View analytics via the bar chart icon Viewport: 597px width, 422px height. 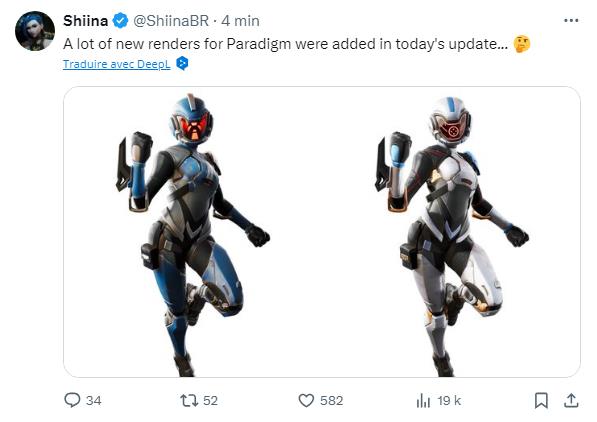pyautogui.click(x=423, y=401)
